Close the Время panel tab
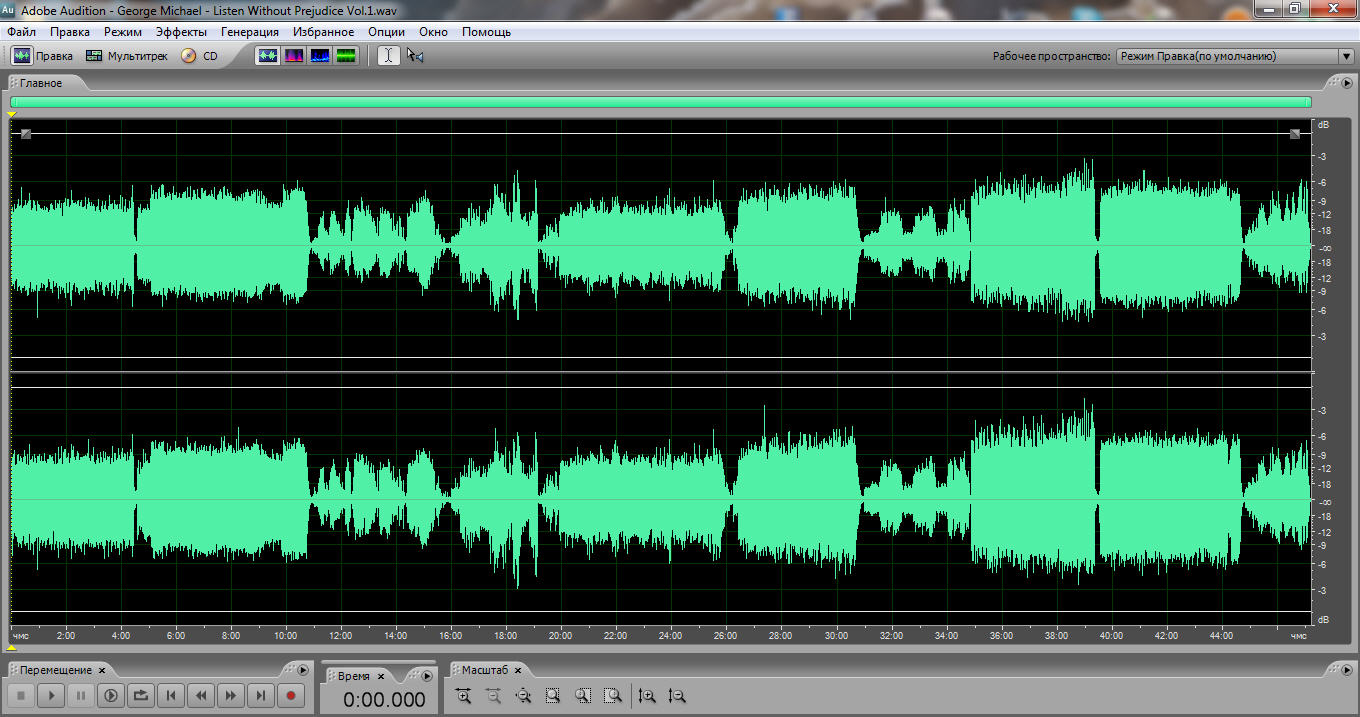Viewport: 1360px width, 717px height. [381, 677]
